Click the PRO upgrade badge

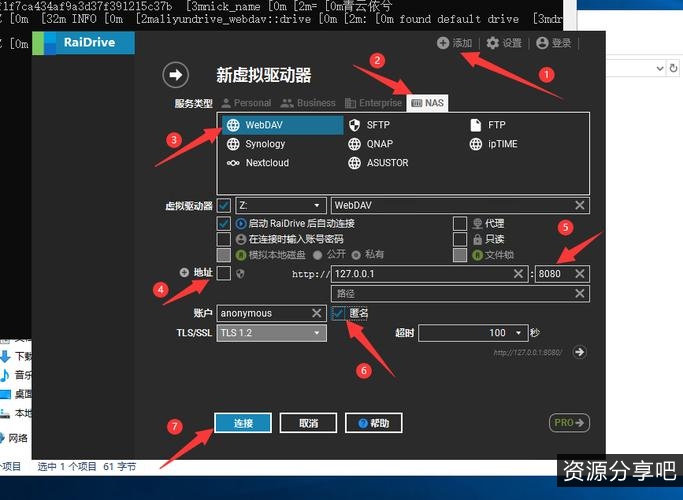point(569,422)
